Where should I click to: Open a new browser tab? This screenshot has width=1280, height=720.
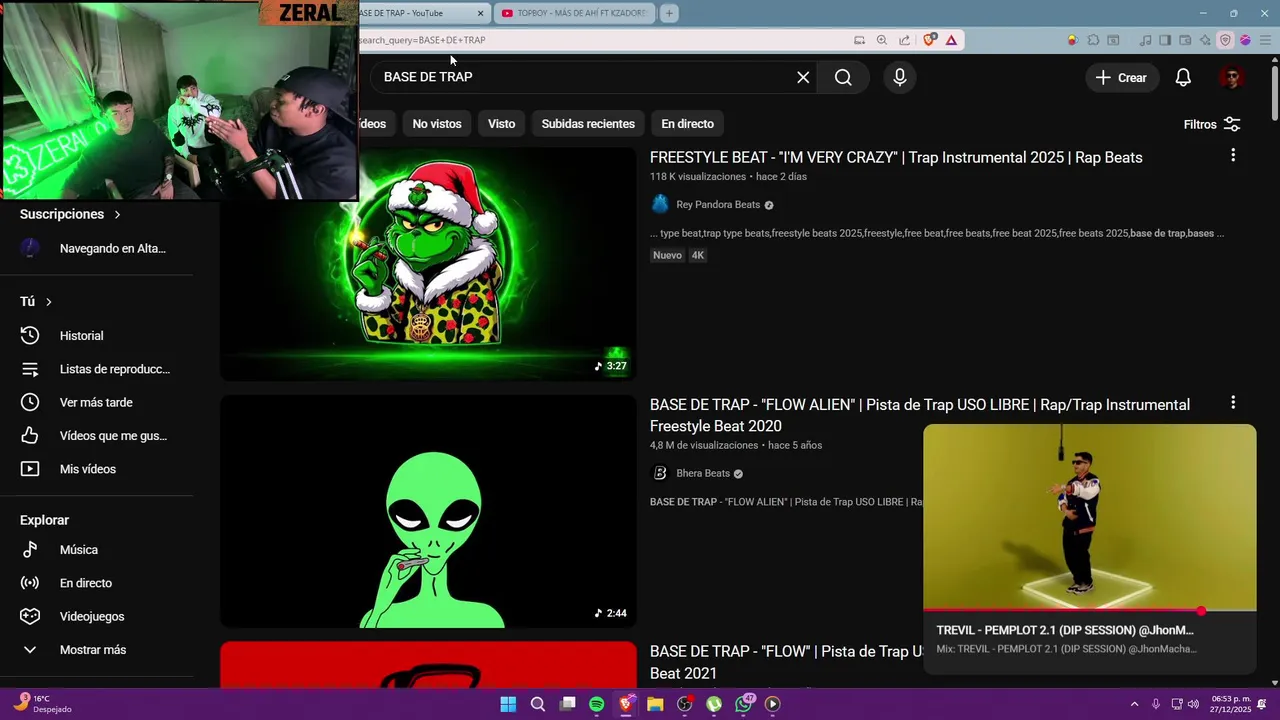[x=669, y=13]
